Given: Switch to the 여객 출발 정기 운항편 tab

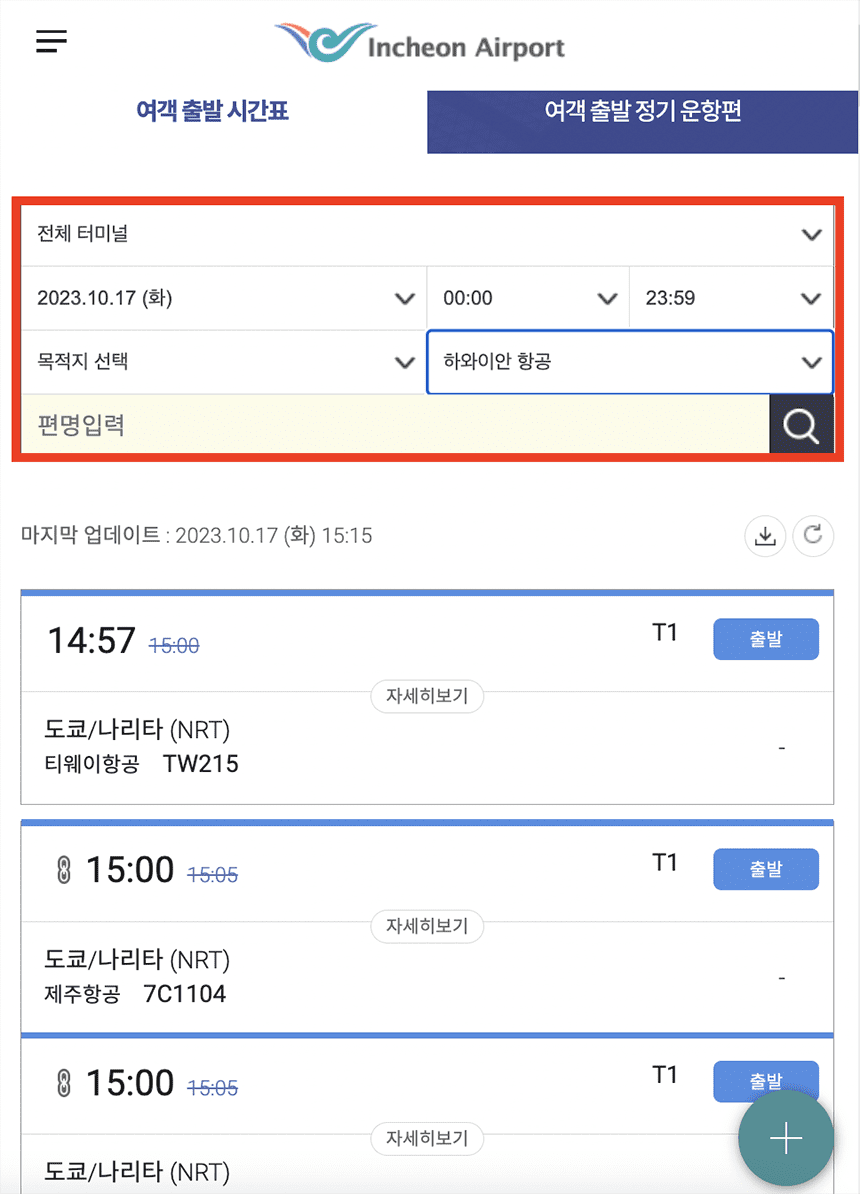Looking at the screenshot, I should (643, 120).
